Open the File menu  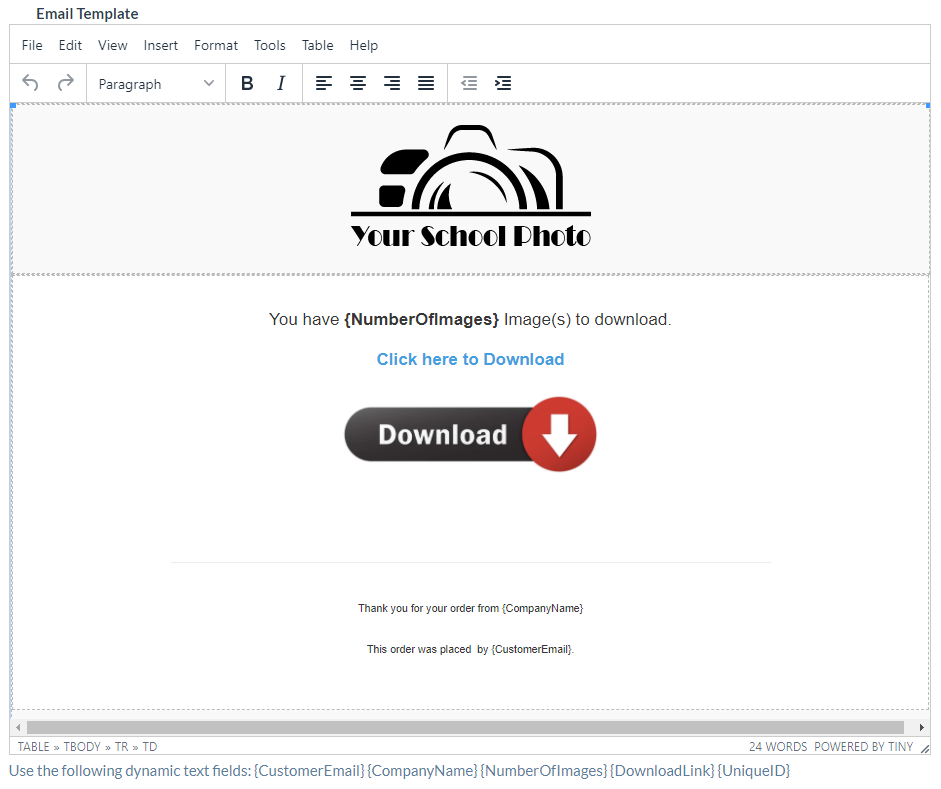[32, 45]
